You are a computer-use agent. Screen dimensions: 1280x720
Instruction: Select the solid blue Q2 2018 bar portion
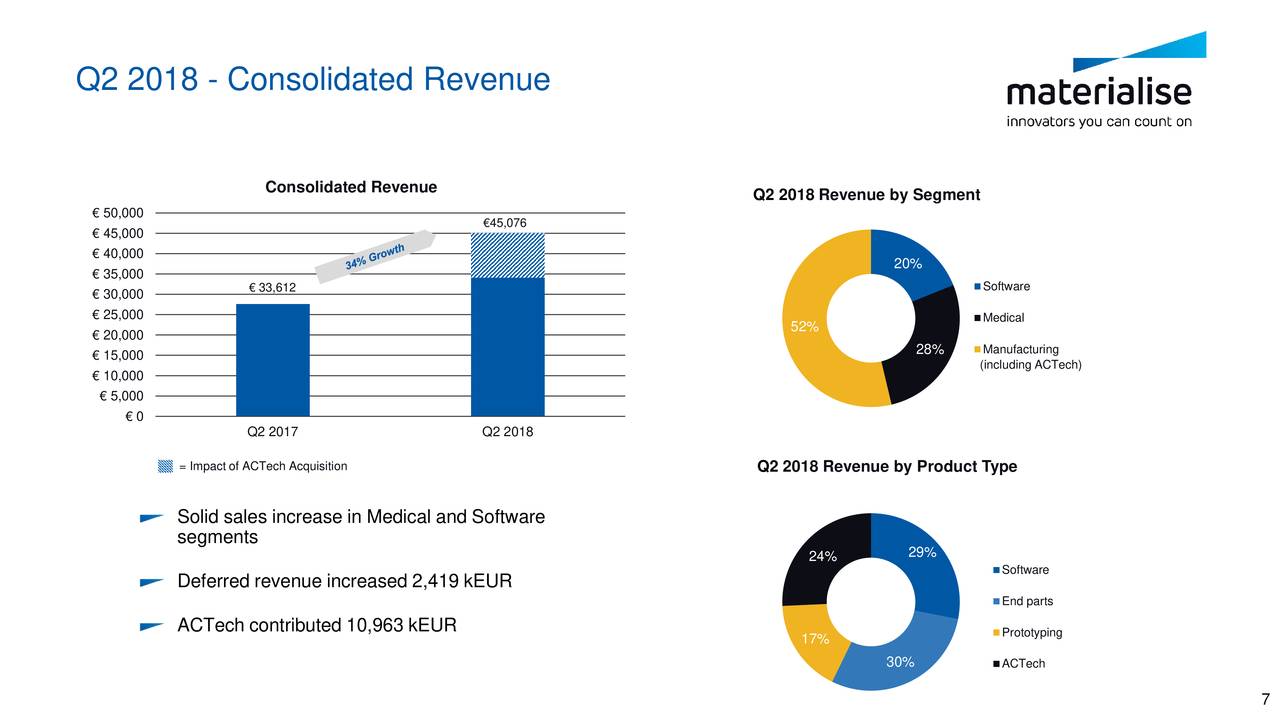[x=508, y=347]
